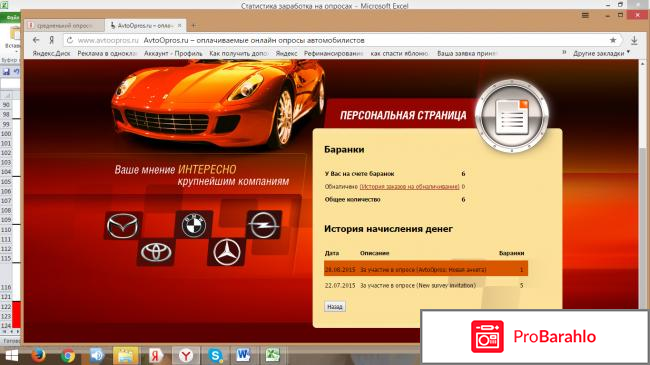Open the как спасти яблоню bookmark
Screen dimensions: 650x365
coord(399,53)
